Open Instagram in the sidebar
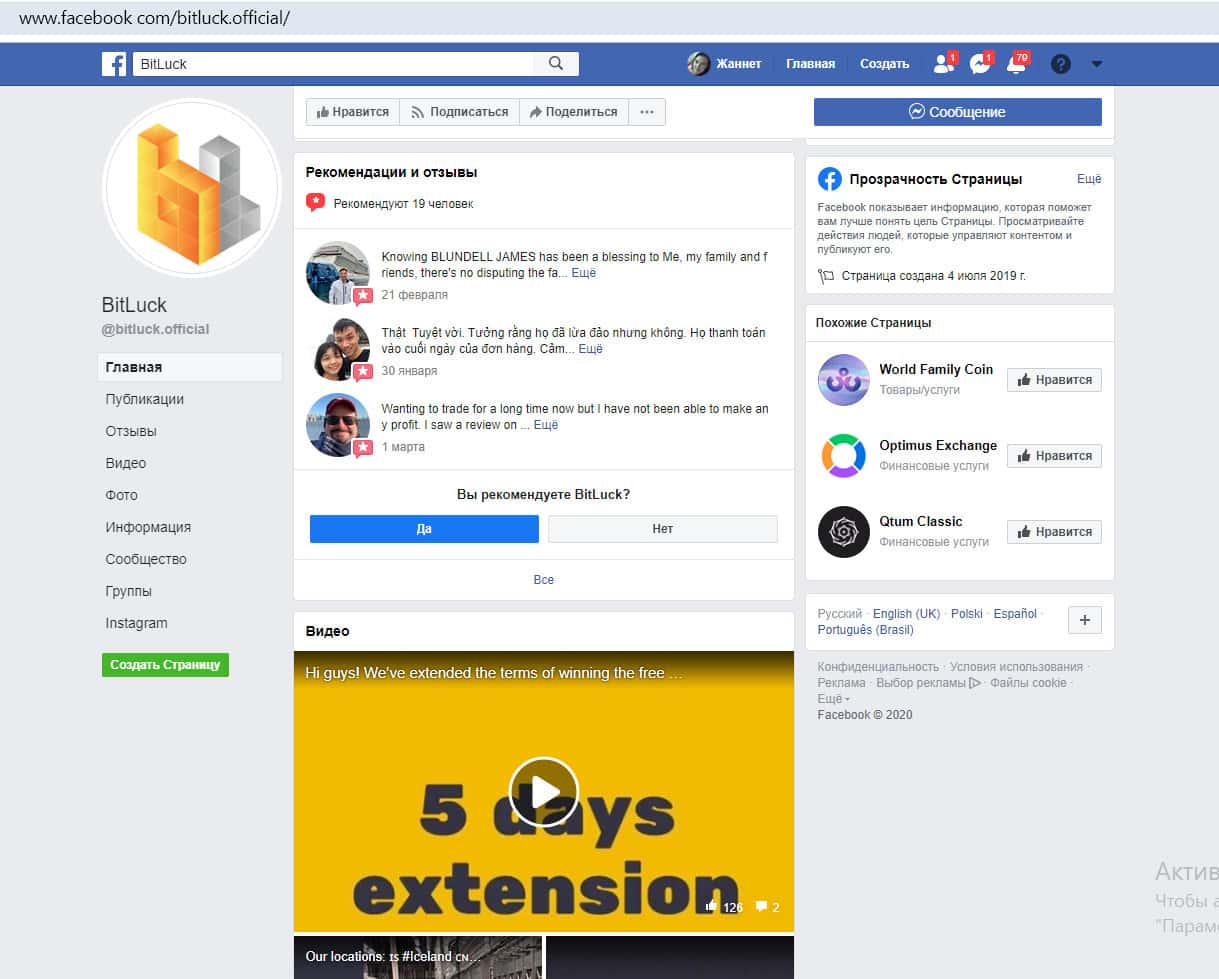 [x=137, y=623]
